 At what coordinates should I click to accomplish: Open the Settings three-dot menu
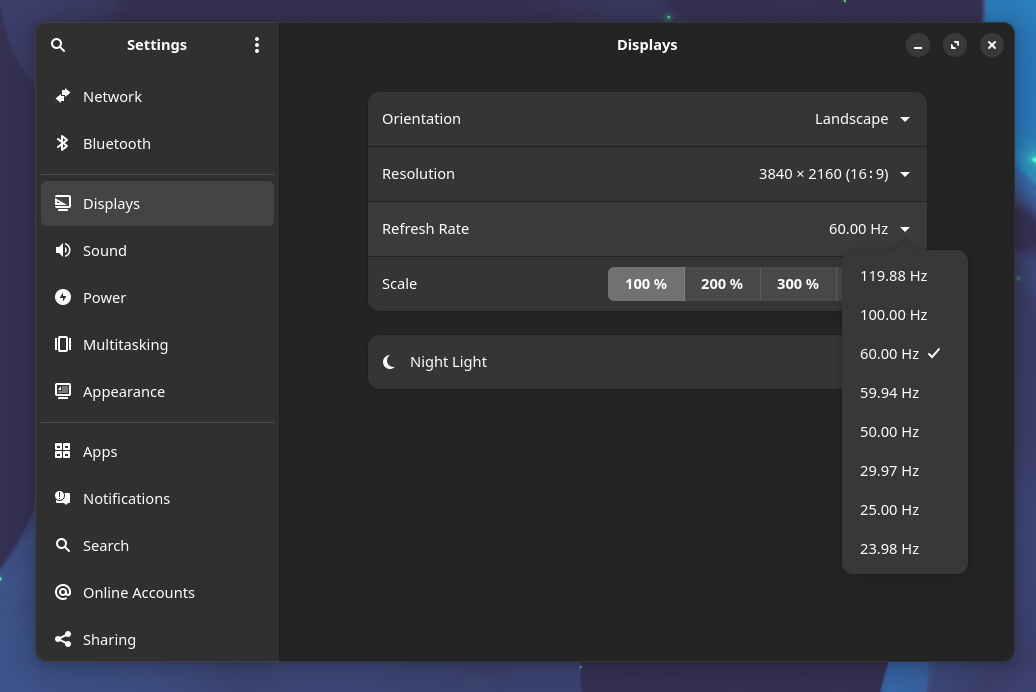click(x=257, y=45)
